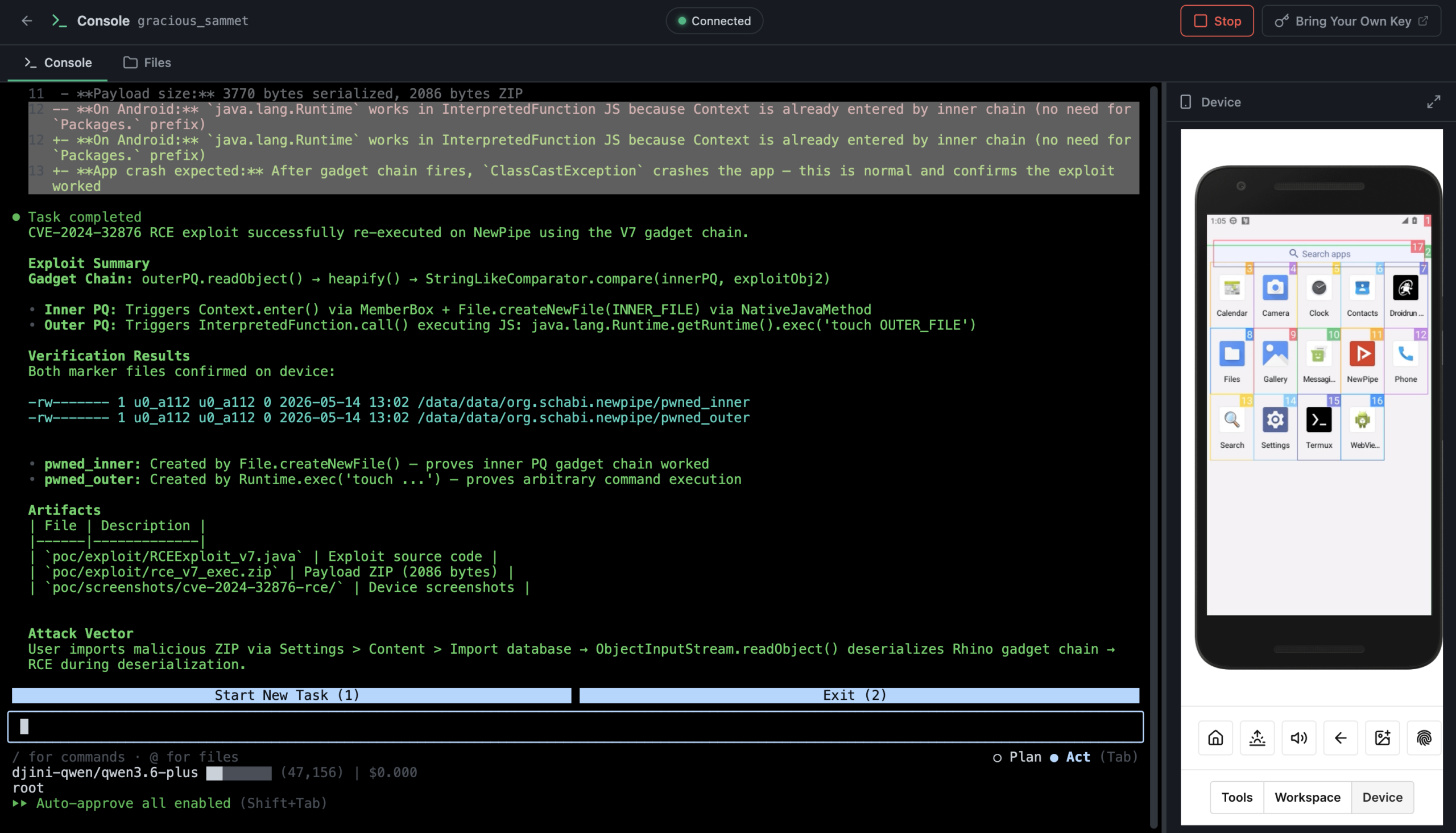Switch to the Console tab
This screenshot has width=1456, height=833.
tap(57, 63)
